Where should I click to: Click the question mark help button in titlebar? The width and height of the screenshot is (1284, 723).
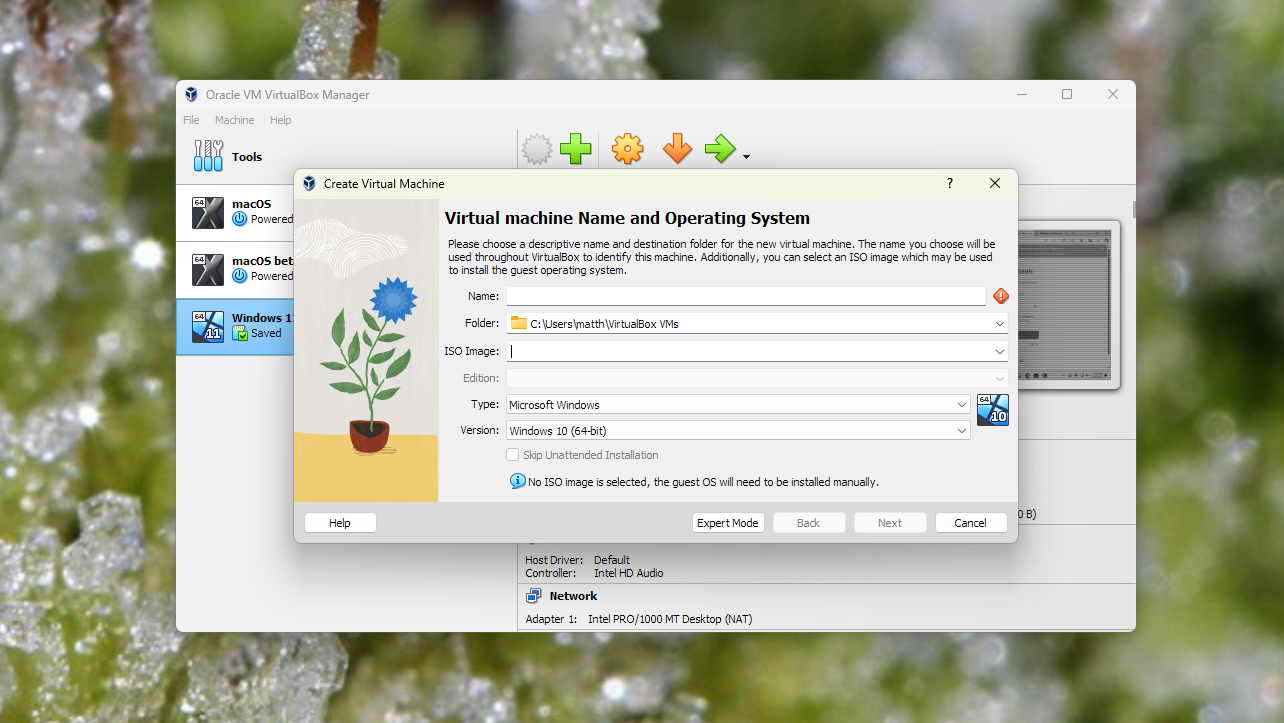[x=950, y=183]
